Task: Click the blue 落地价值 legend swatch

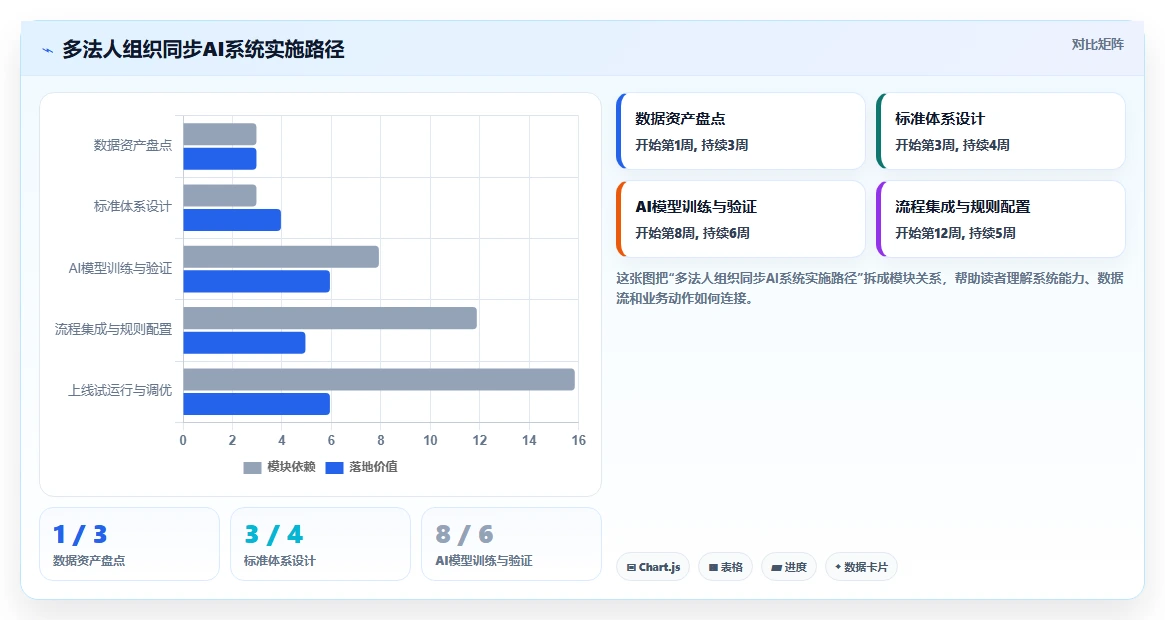Action: [334, 468]
